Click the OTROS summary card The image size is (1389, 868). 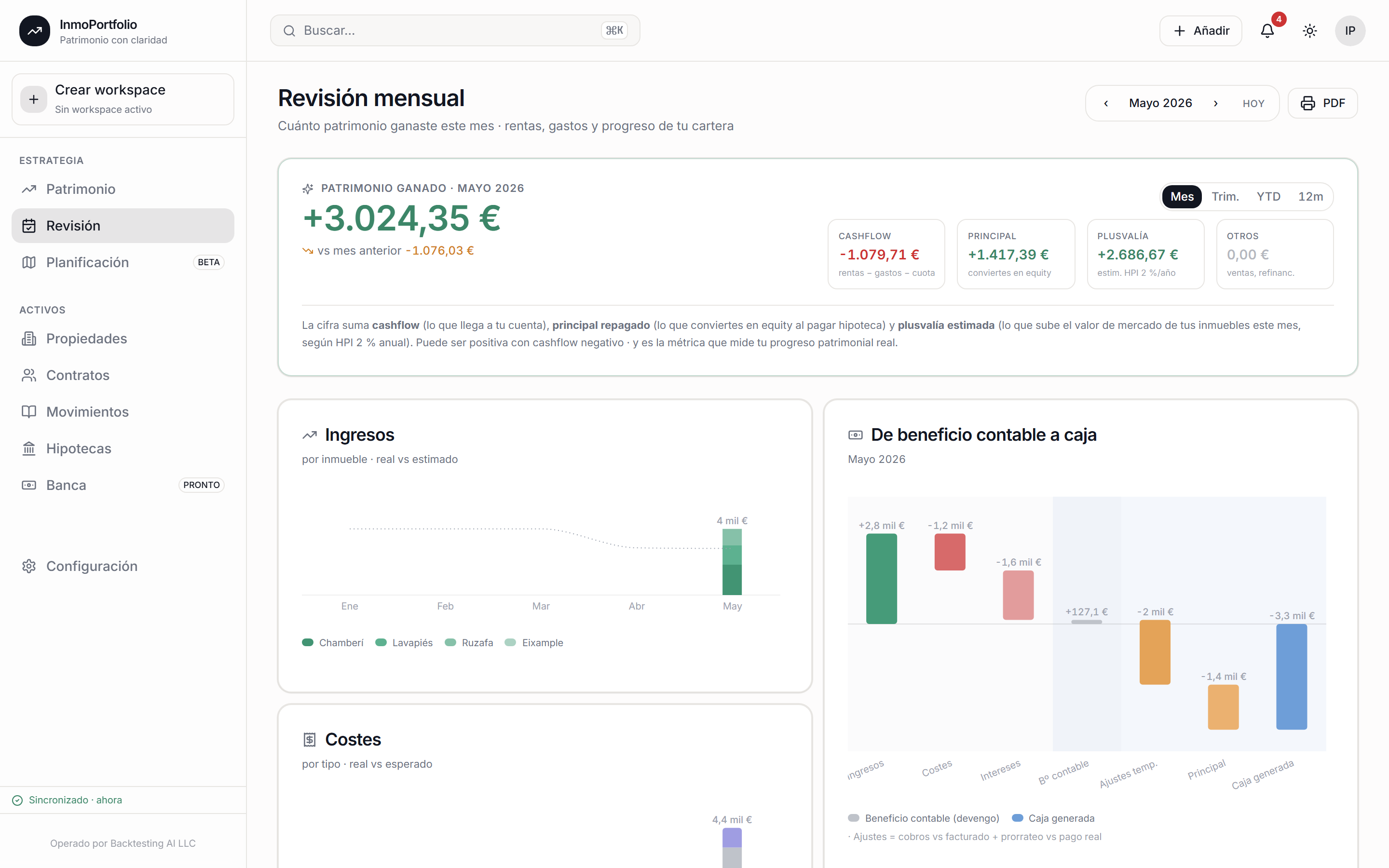pyautogui.click(x=1275, y=254)
